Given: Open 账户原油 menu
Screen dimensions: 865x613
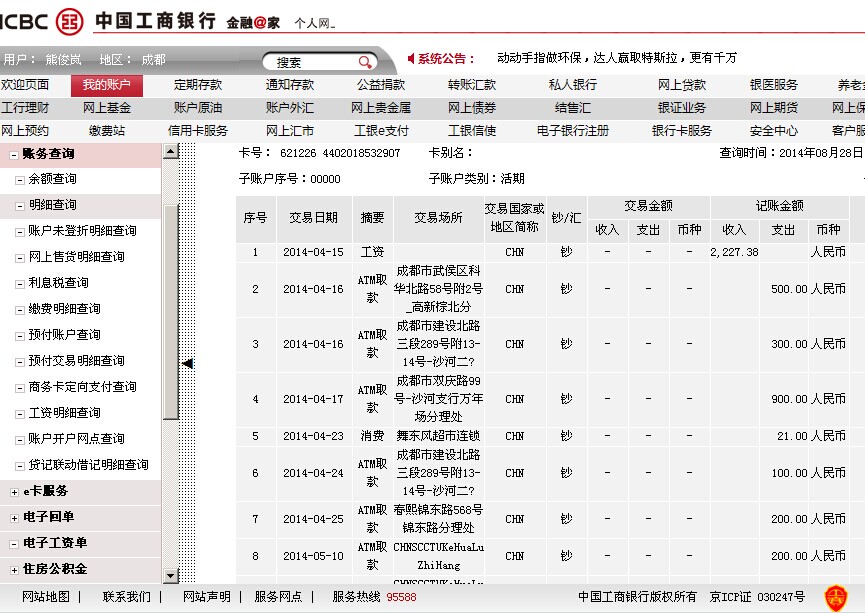Looking at the screenshot, I should [x=197, y=108].
